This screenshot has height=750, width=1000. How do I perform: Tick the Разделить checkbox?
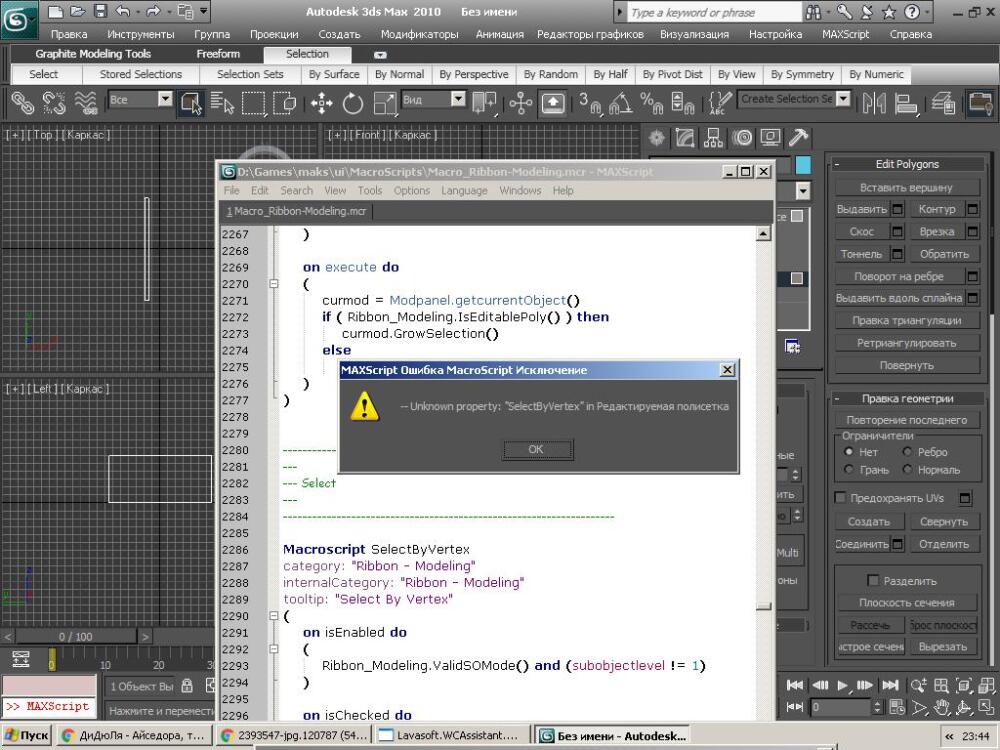[874, 580]
